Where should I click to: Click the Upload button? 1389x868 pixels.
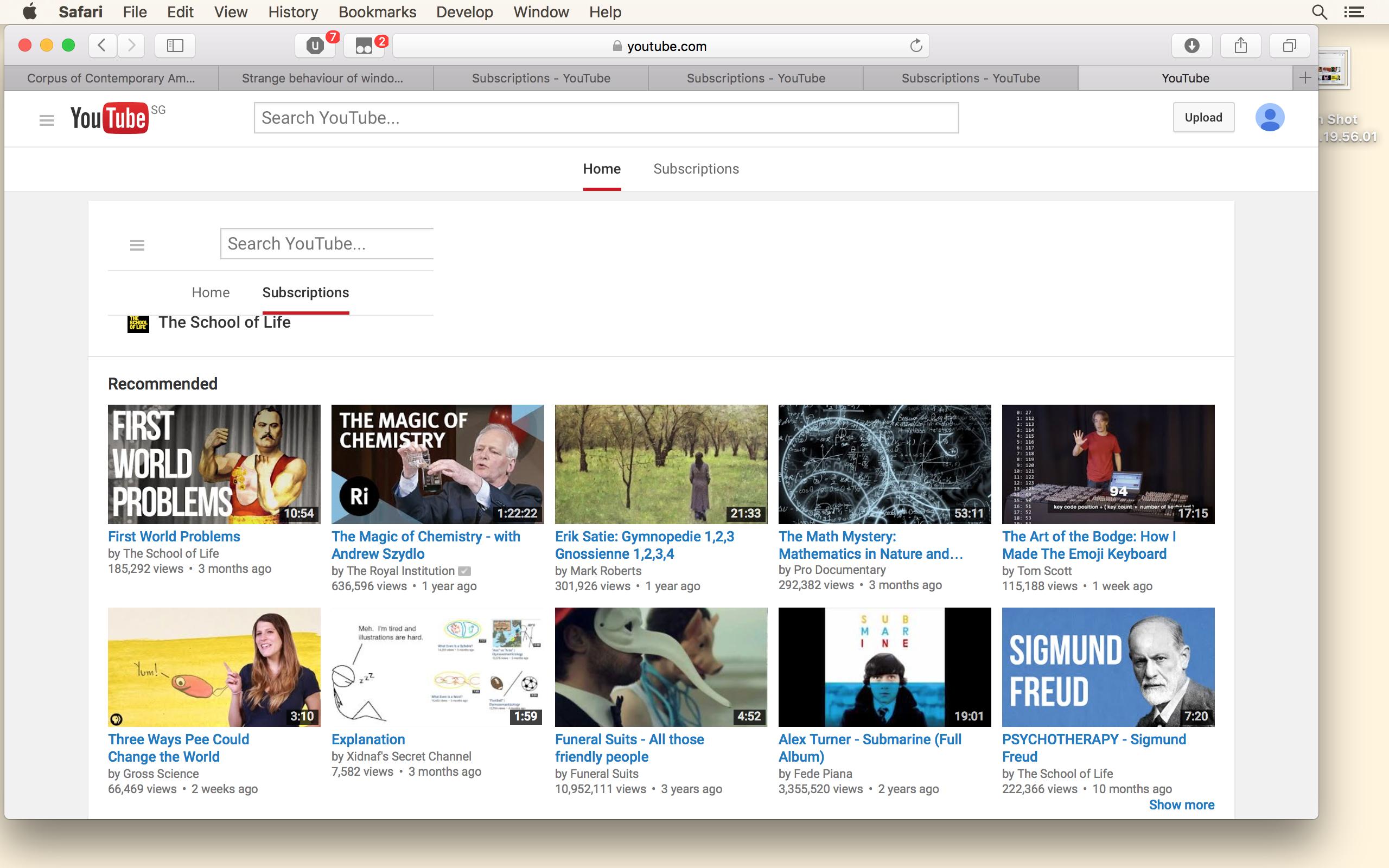tap(1203, 118)
